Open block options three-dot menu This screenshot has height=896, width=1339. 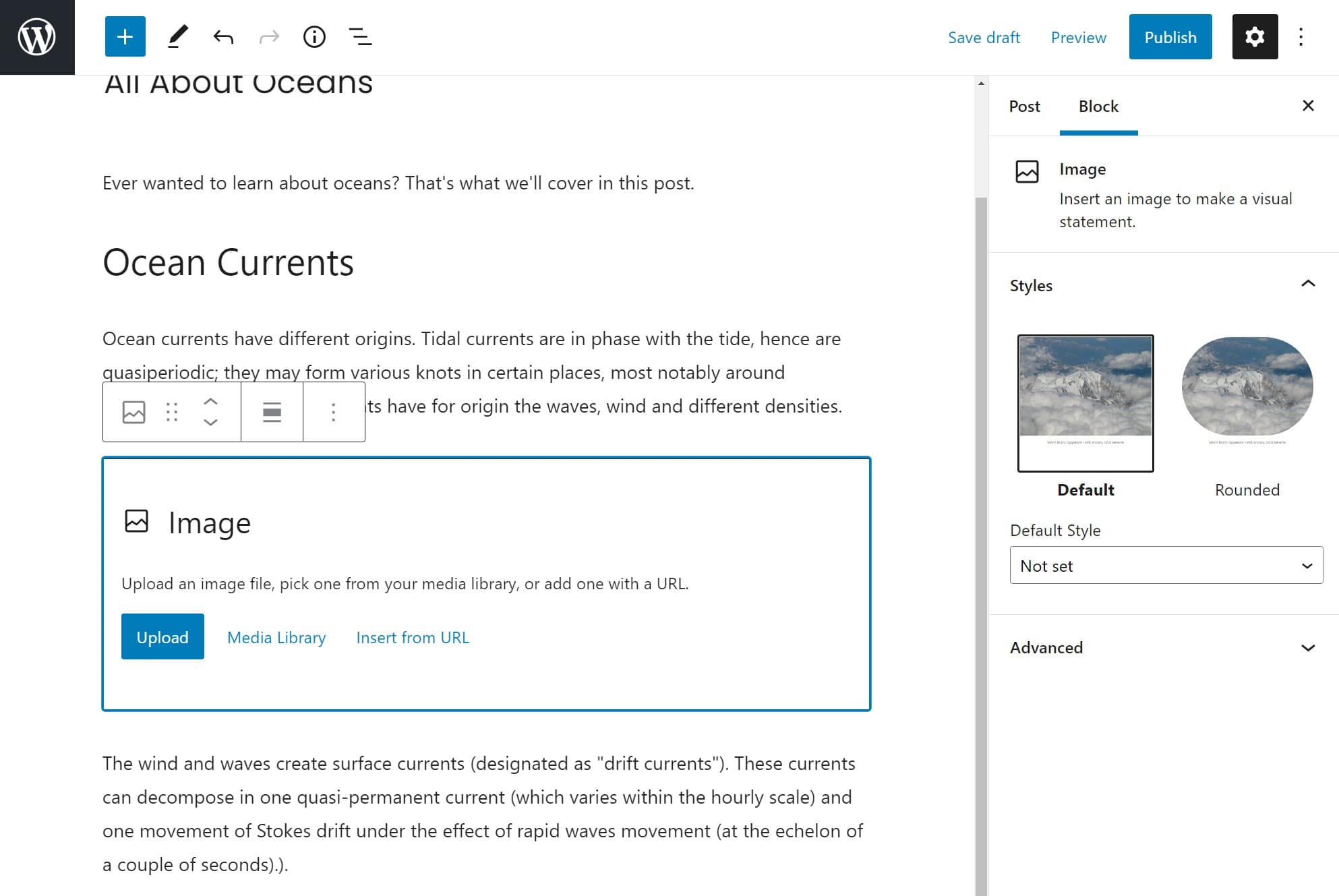tap(333, 411)
